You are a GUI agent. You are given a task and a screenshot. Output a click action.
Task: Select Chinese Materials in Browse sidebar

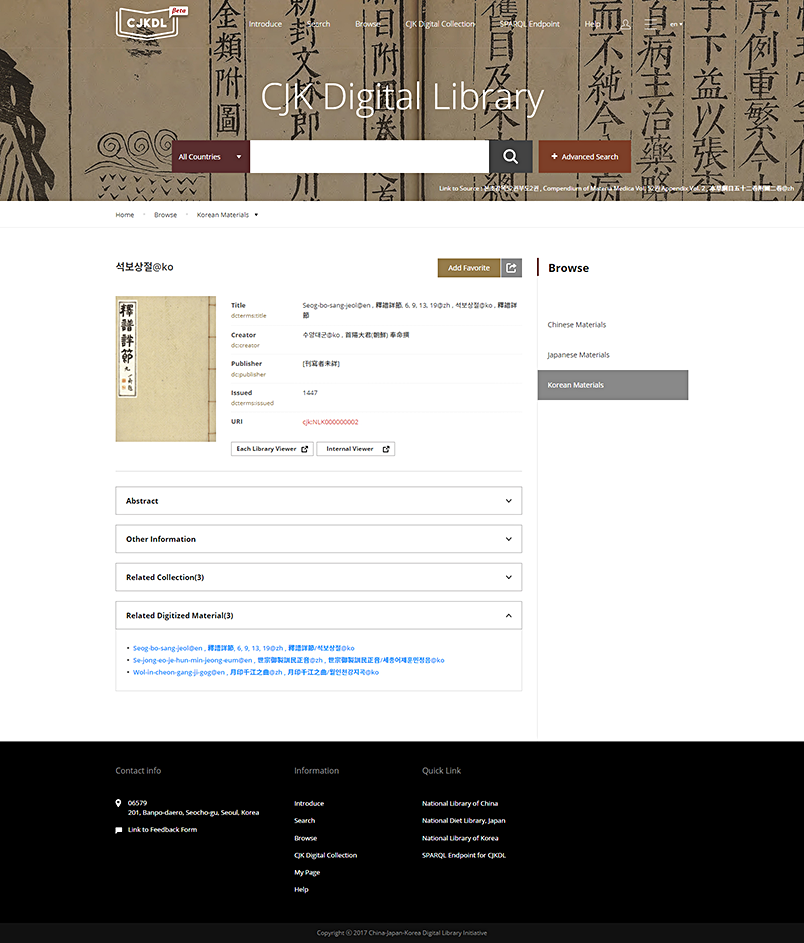tap(577, 325)
